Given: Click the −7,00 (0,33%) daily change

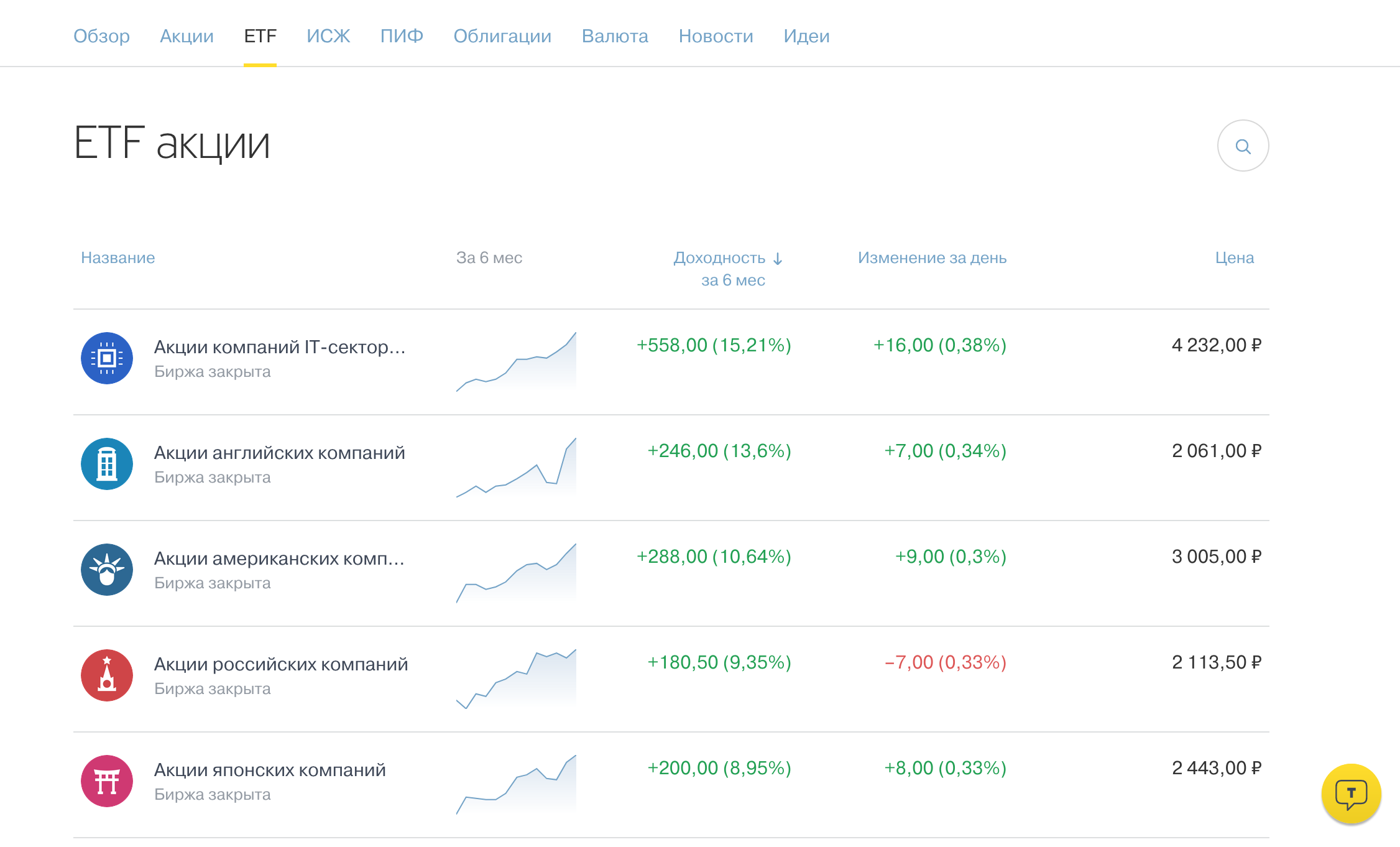Looking at the screenshot, I should [946, 662].
